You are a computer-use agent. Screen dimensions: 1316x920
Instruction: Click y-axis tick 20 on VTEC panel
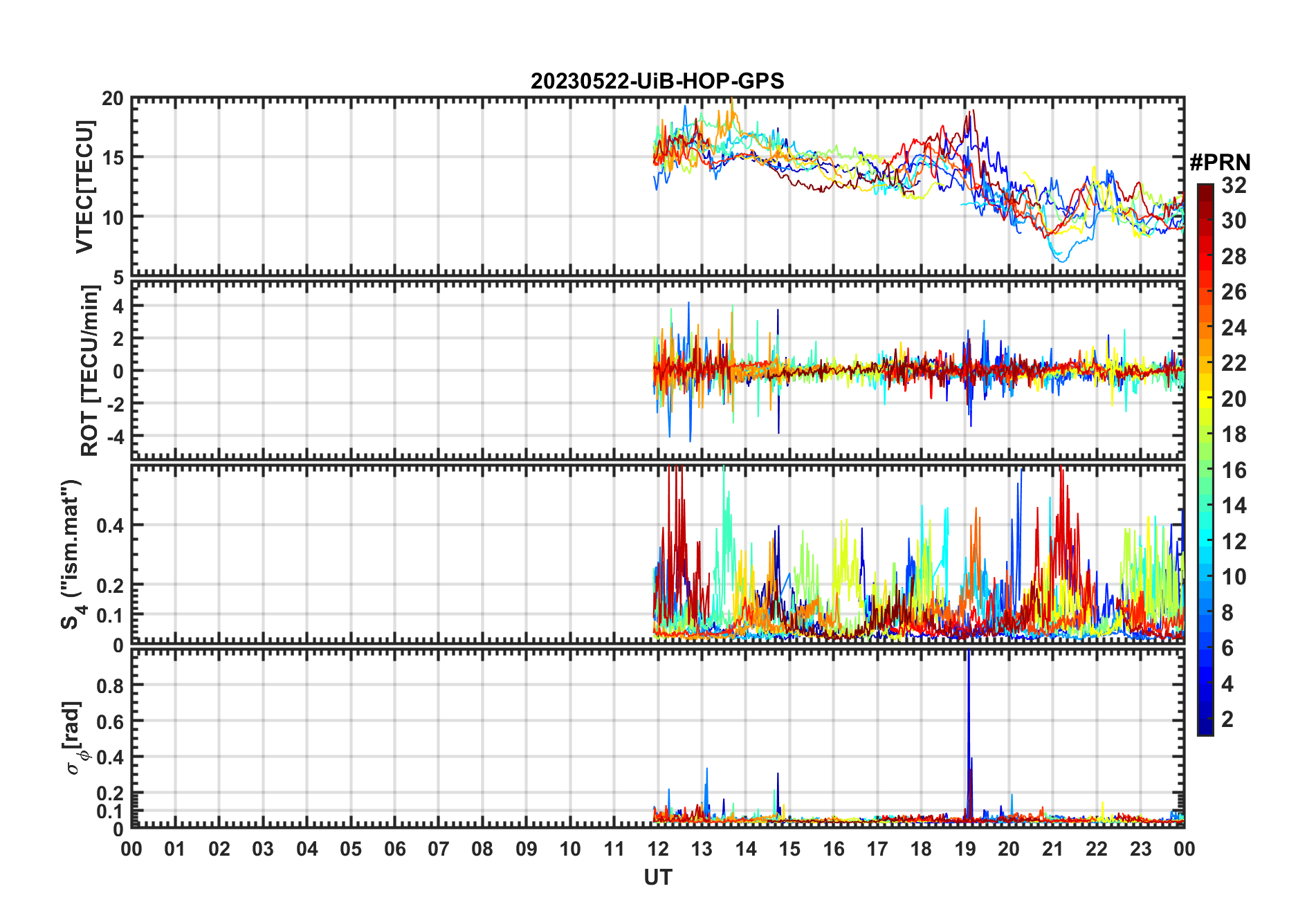[x=112, y=99]
